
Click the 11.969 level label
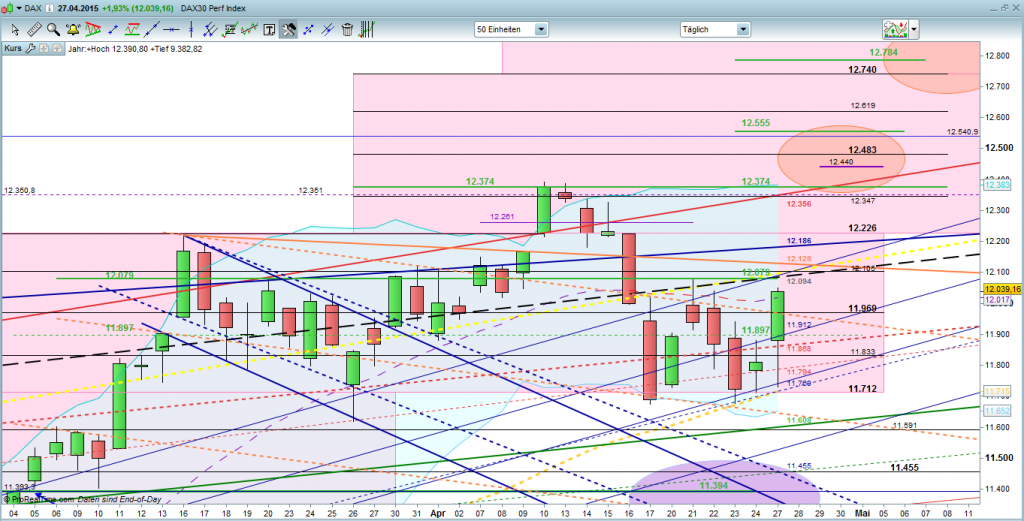click(862, 308)
